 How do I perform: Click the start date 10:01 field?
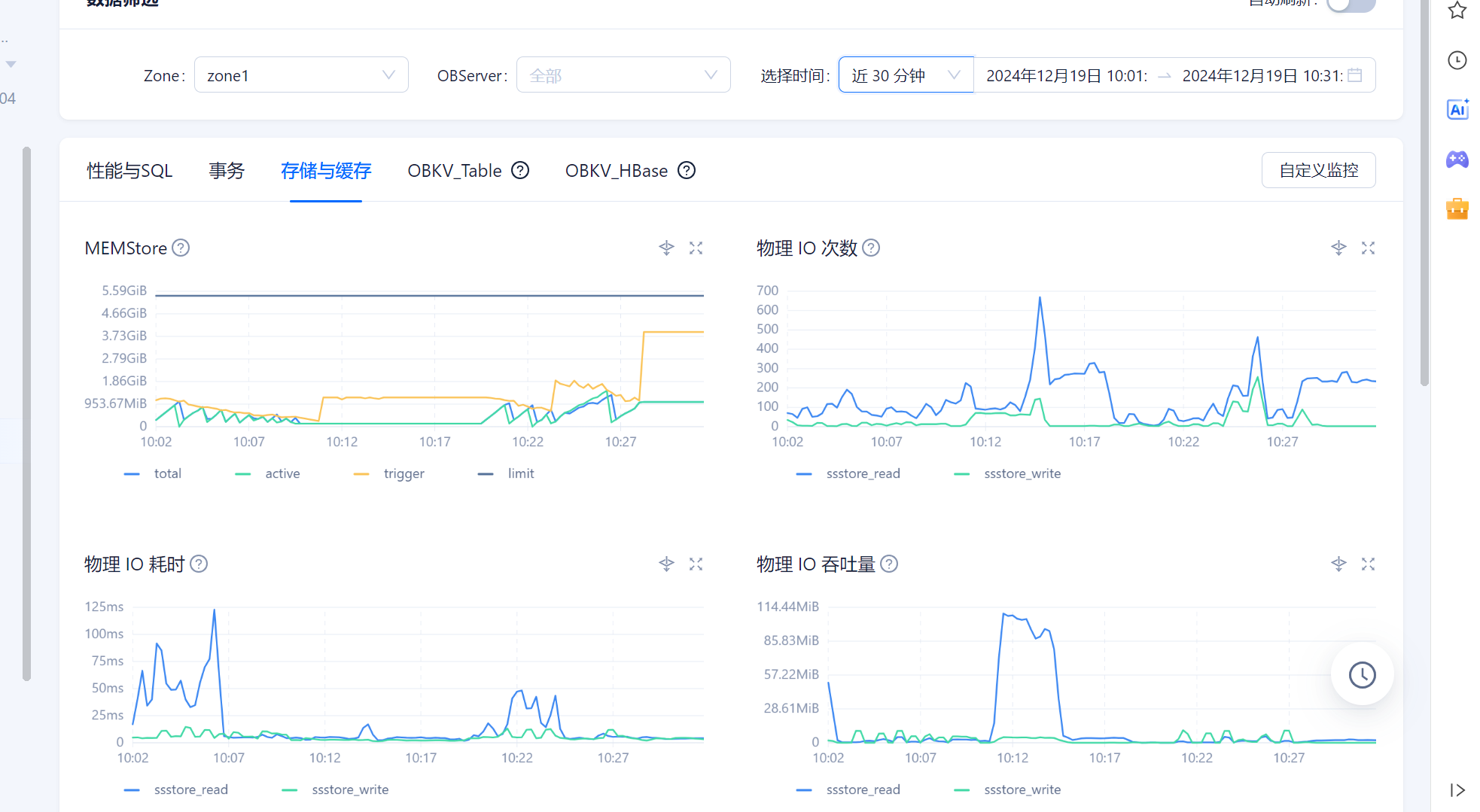pos(1066,75)
